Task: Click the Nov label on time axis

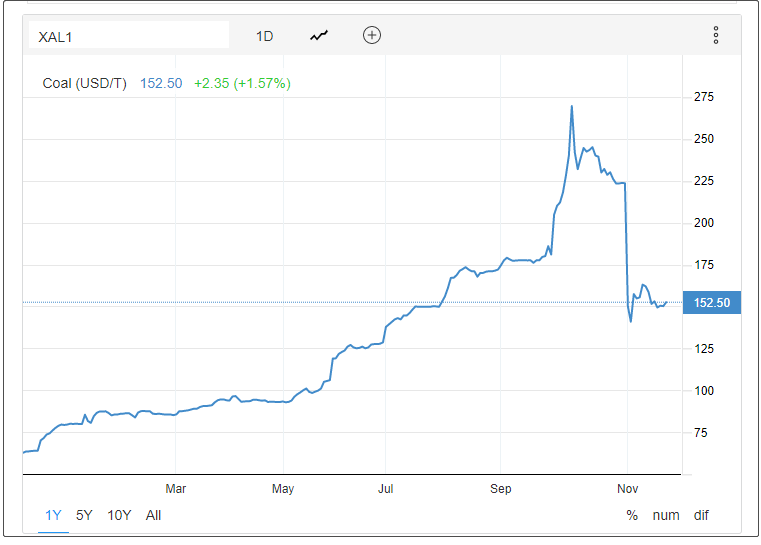Action: (627, 489)
